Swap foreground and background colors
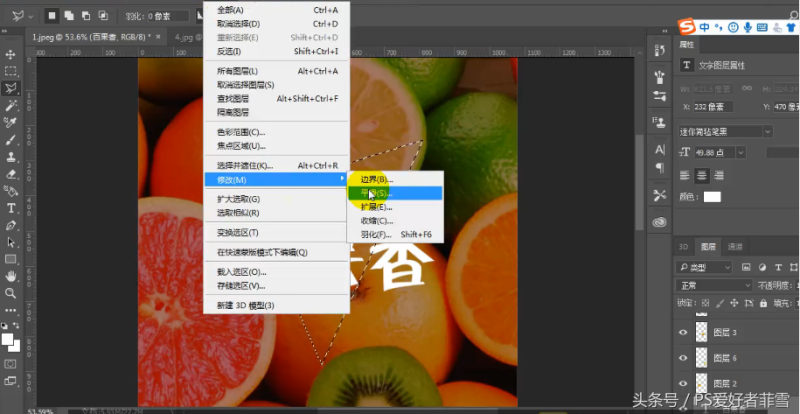 16,325
